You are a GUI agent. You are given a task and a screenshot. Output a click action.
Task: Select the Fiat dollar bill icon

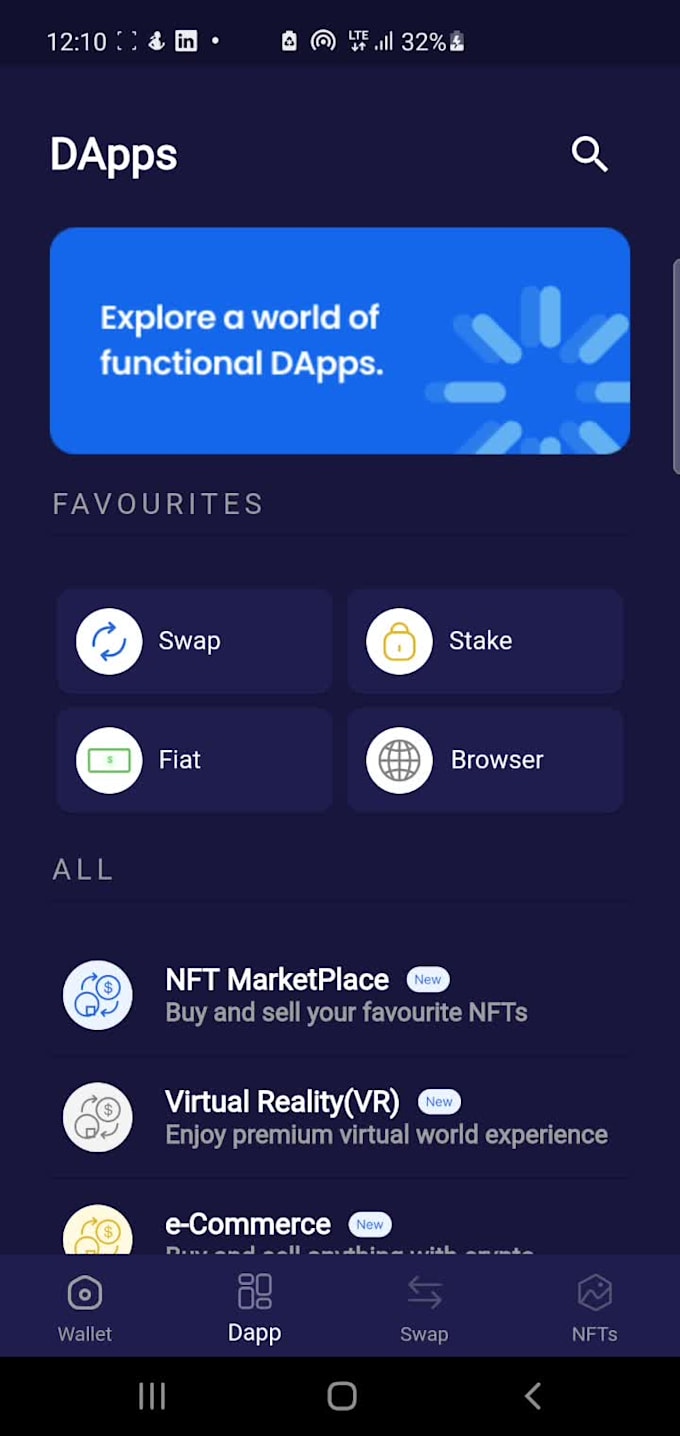pos(109,760)
